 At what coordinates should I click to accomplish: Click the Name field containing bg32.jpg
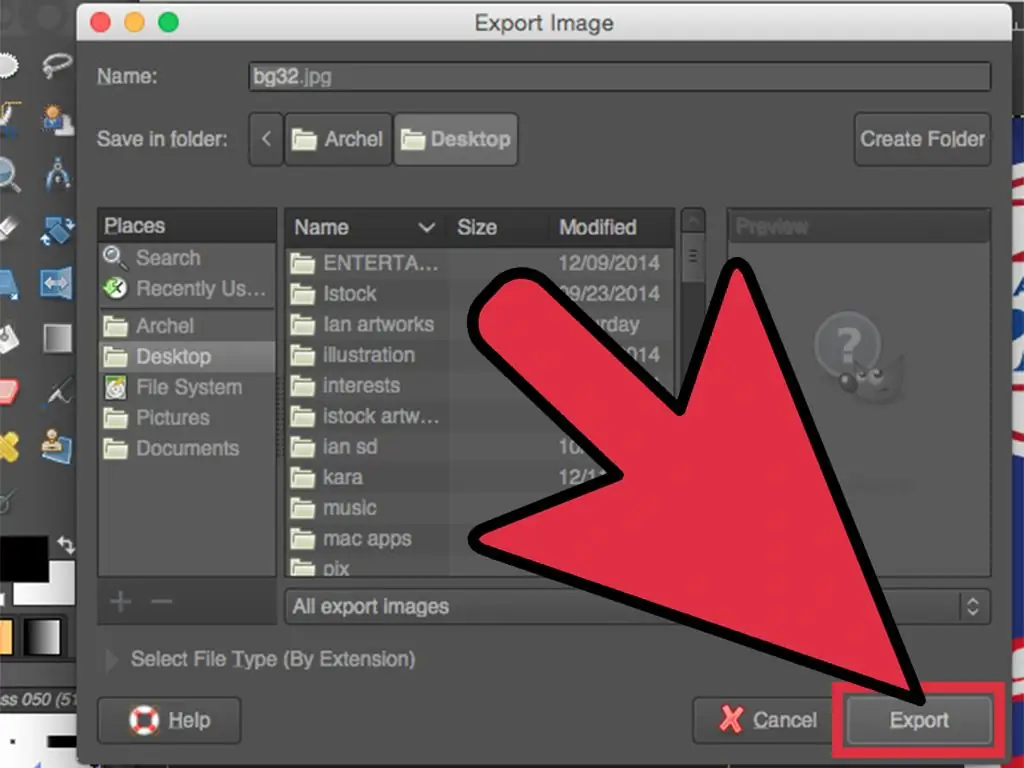(x=619, y=76)
